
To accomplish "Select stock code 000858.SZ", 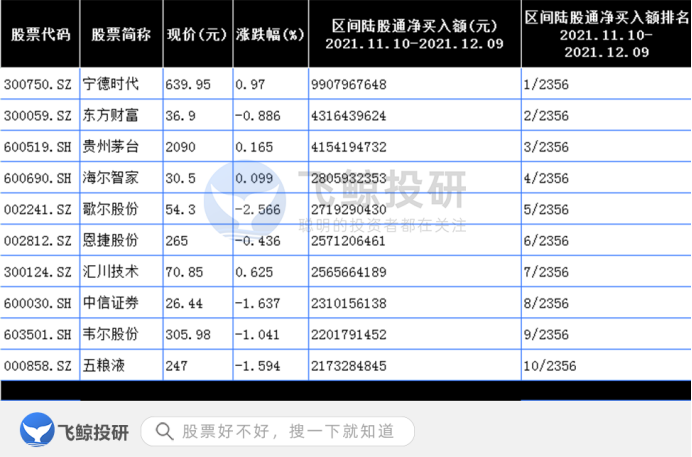I will tap(38, 366).
